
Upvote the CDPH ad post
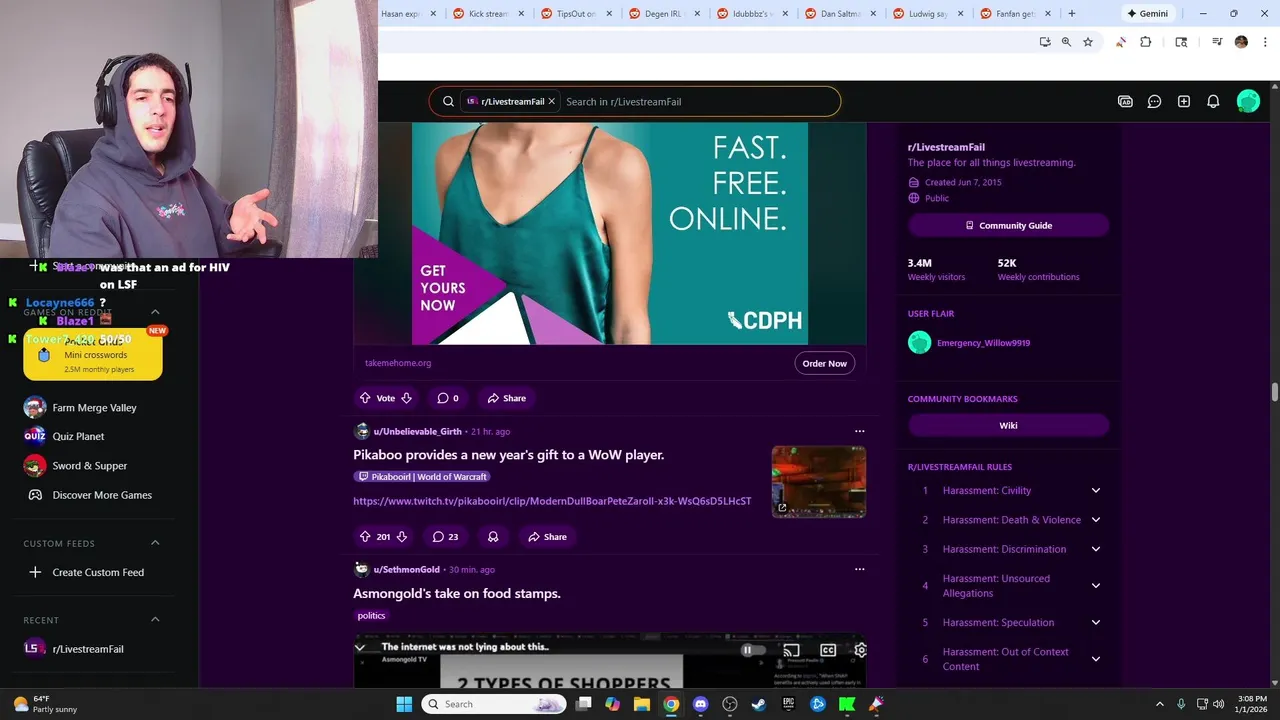click(365, 398)
